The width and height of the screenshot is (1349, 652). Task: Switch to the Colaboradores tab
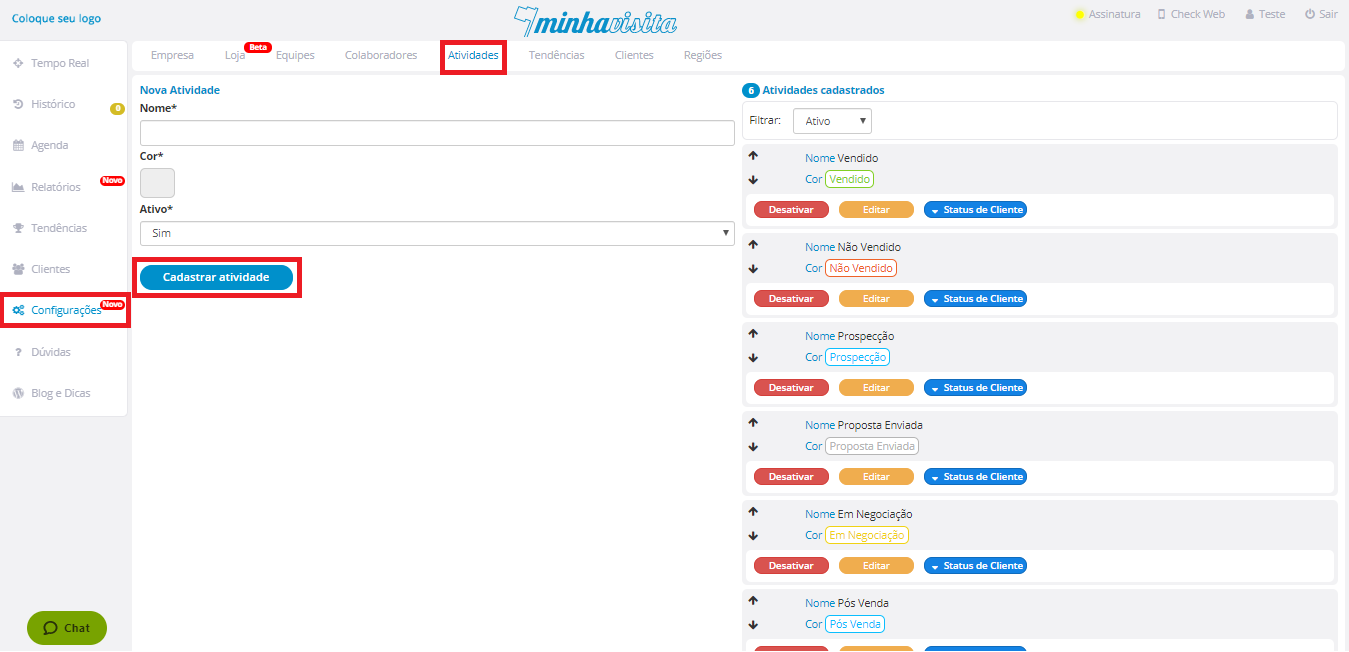380,55
